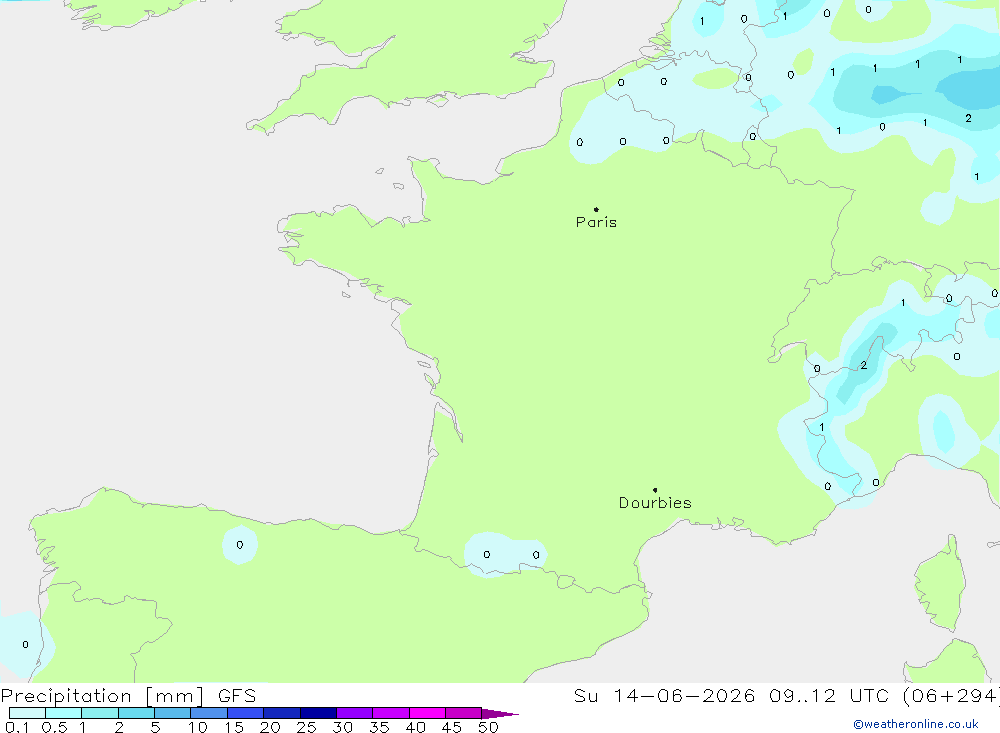This screenshot has width=1000, height=733.
Task: Click the purple 30 mm legend swatch
Action: [x=354, y=713]
